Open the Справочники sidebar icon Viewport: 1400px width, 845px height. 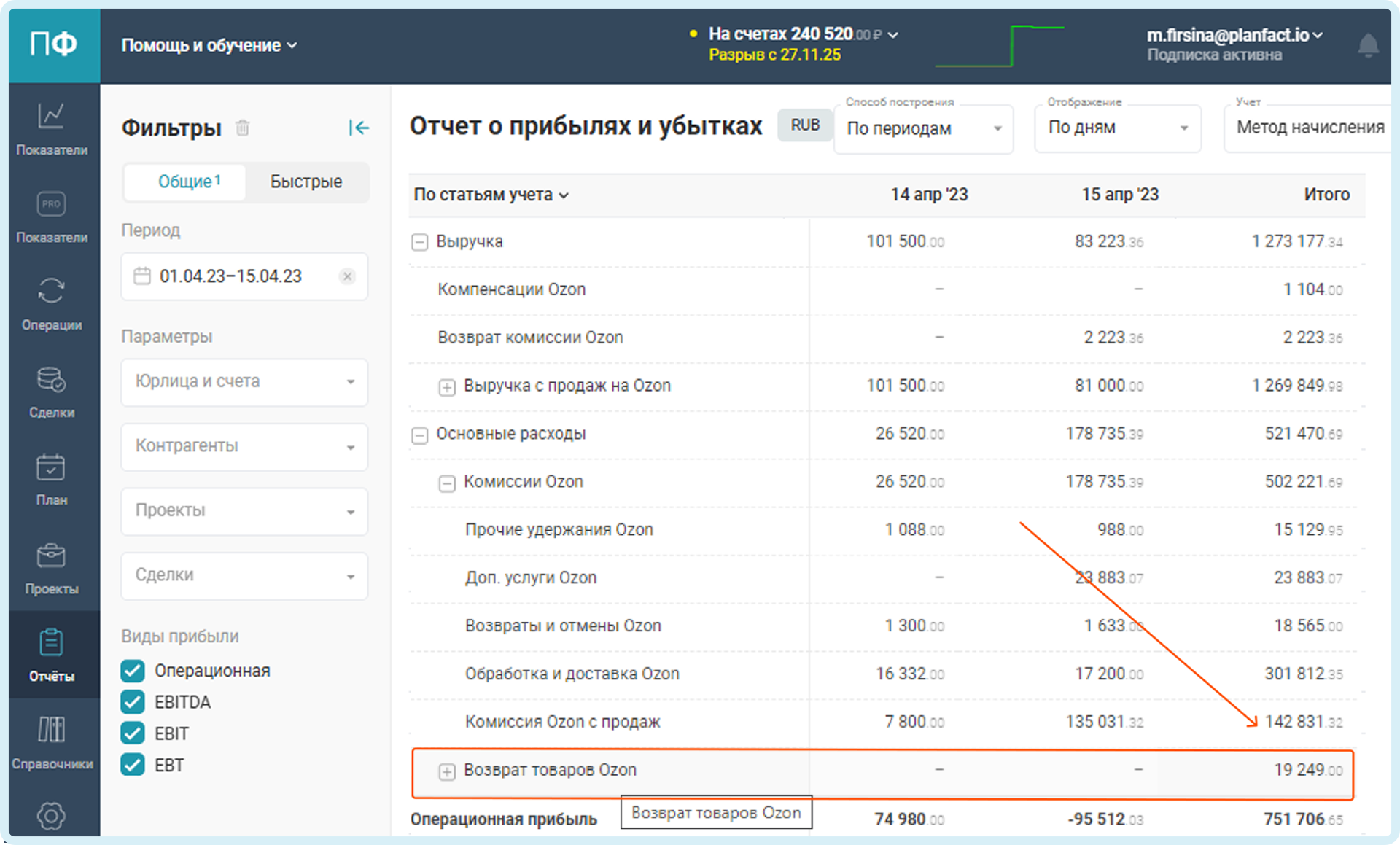(x=51, y=741)
